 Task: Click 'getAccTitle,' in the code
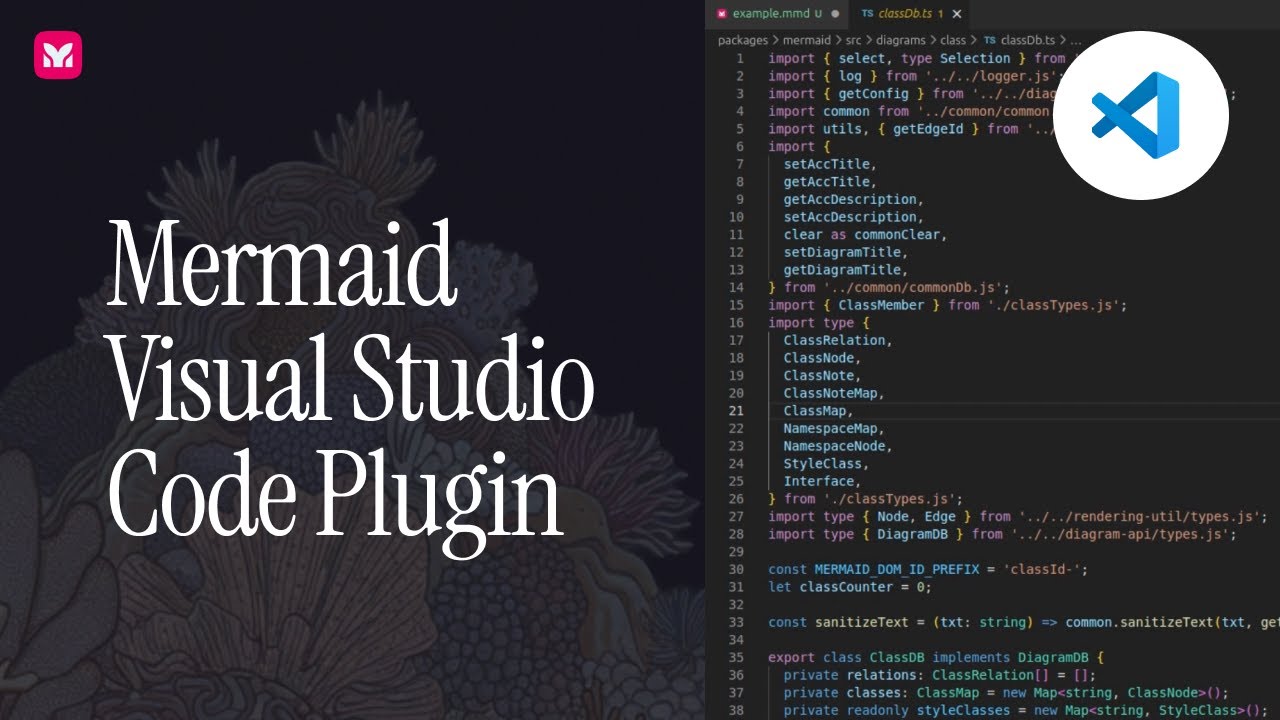coord(830,182)
